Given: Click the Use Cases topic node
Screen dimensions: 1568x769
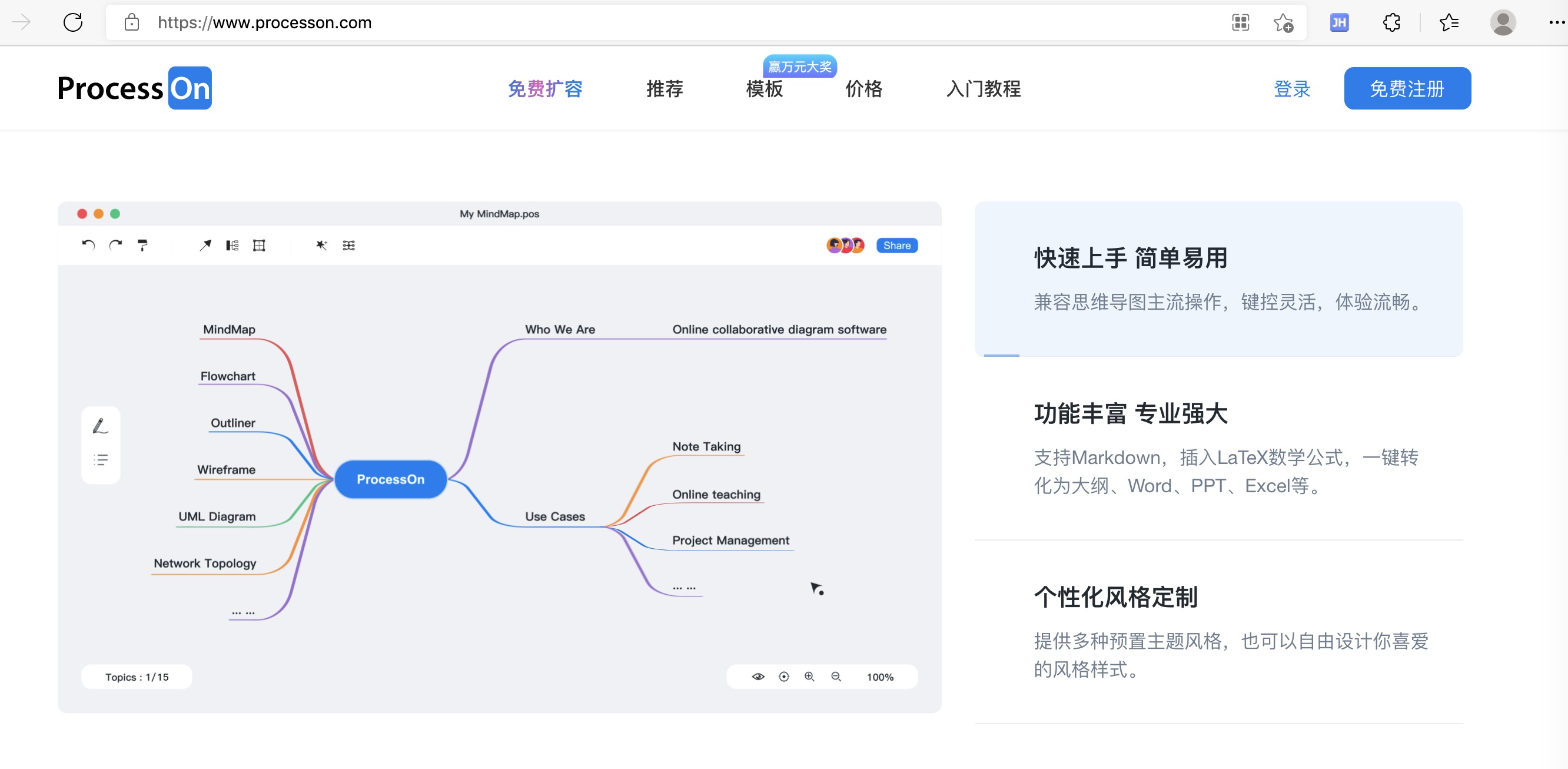Looking at the screenshot, I should click(x=554, y=516).
